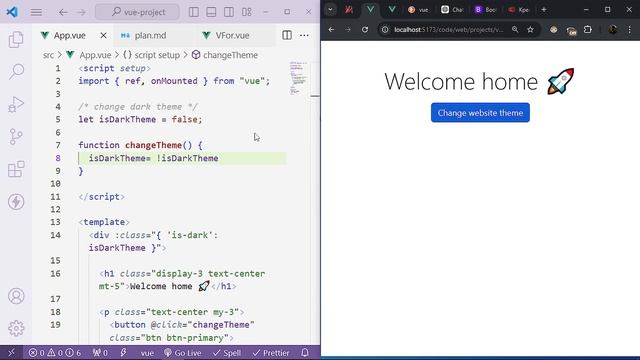View site information icon in address bar
The image size is (640, 360).
pyautogui.click(x=385, y=29)
